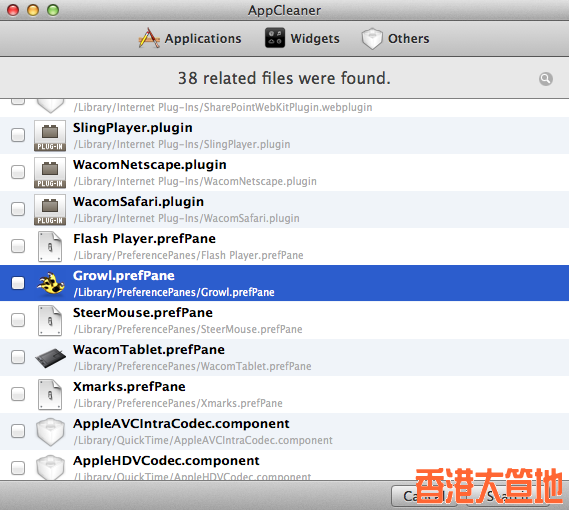Screen dimensions: 569x510
Task: Tick the WacomSafari.plugin checkbox
Action: point(18,209)
